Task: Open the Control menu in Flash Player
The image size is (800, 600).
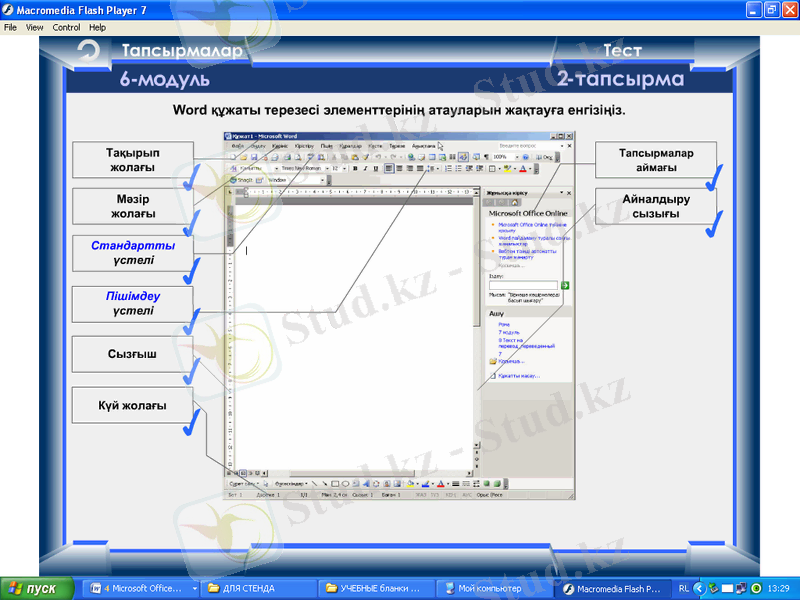Action: [x=66, y=28]
